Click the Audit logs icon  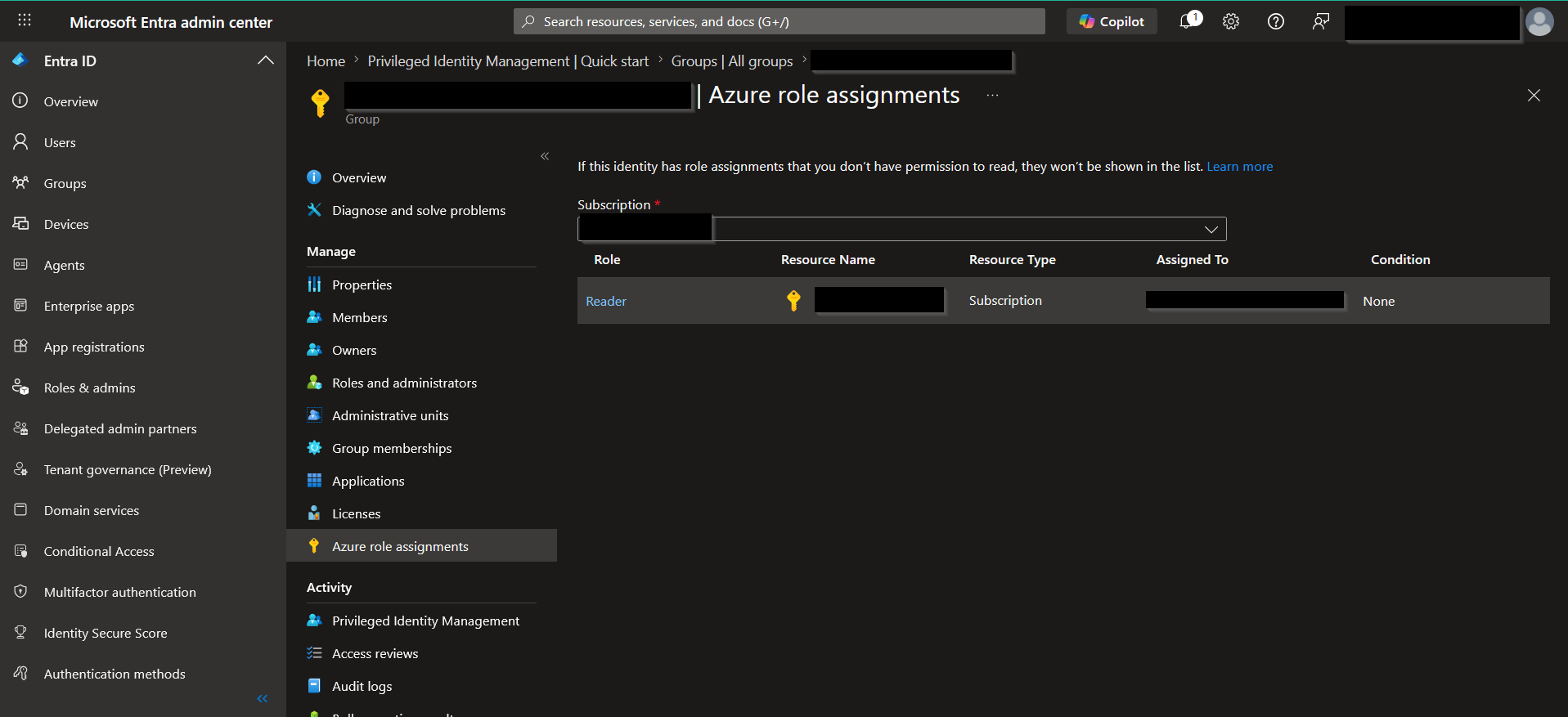click(314, 686)
